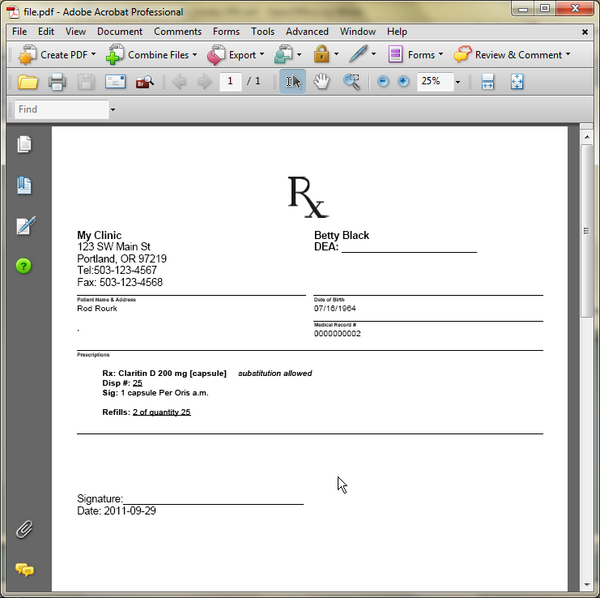
Task: Click the Create PDF icon
Action: point(27,55)
